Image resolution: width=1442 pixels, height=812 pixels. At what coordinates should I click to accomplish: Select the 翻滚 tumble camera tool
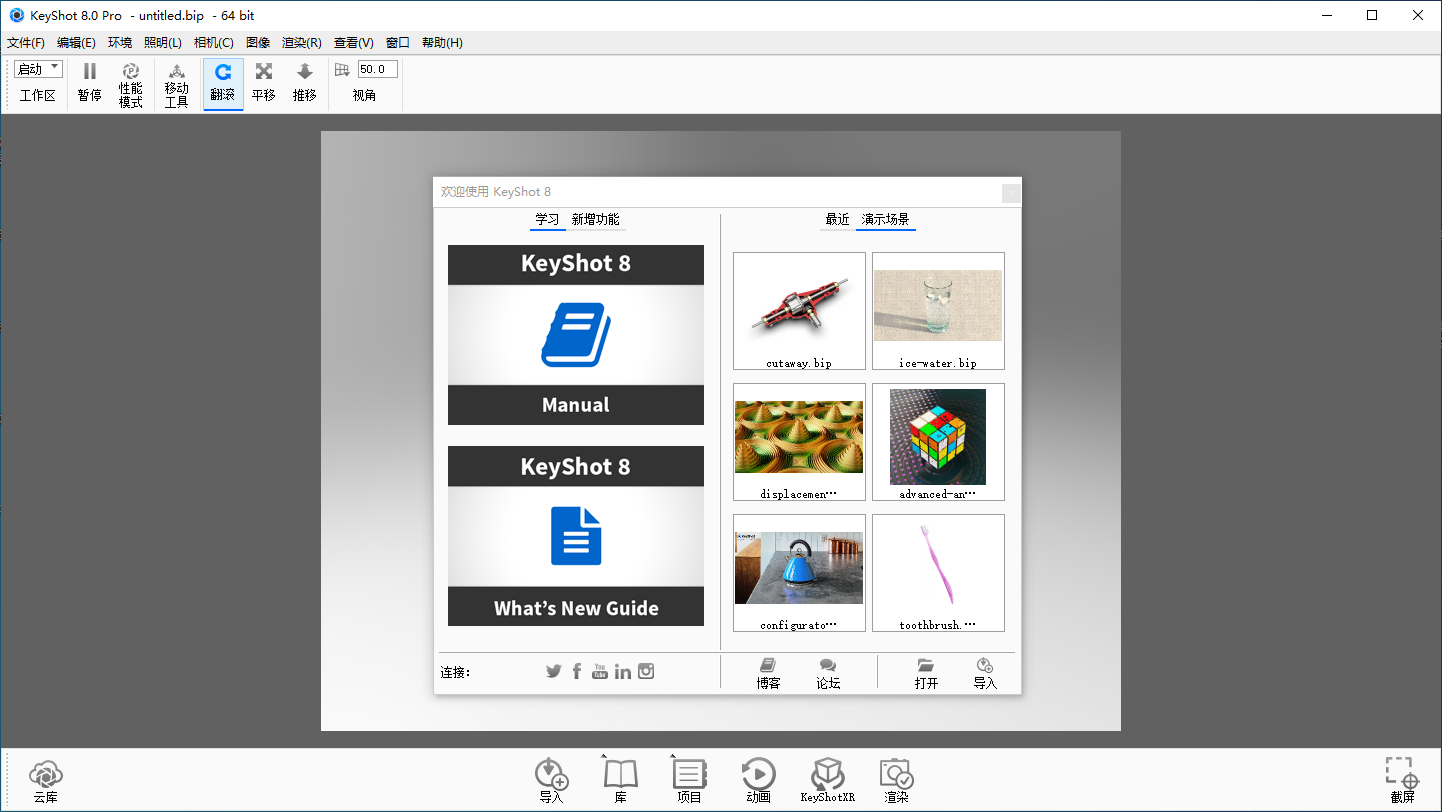tap(223, 83)
